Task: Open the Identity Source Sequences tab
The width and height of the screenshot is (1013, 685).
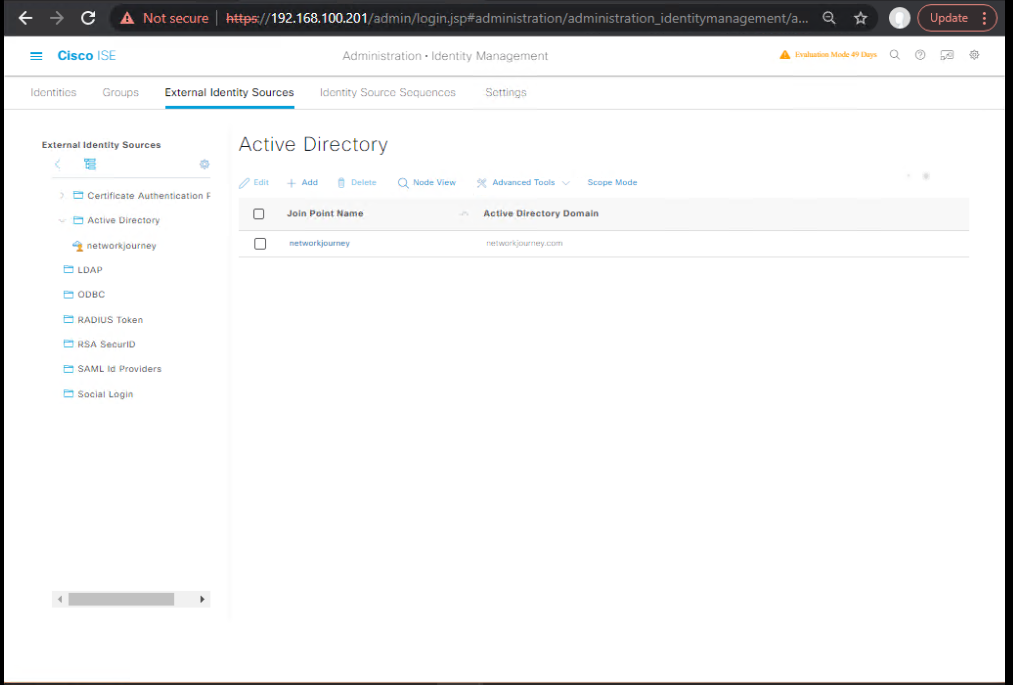Action: click(x=388, y=92)
